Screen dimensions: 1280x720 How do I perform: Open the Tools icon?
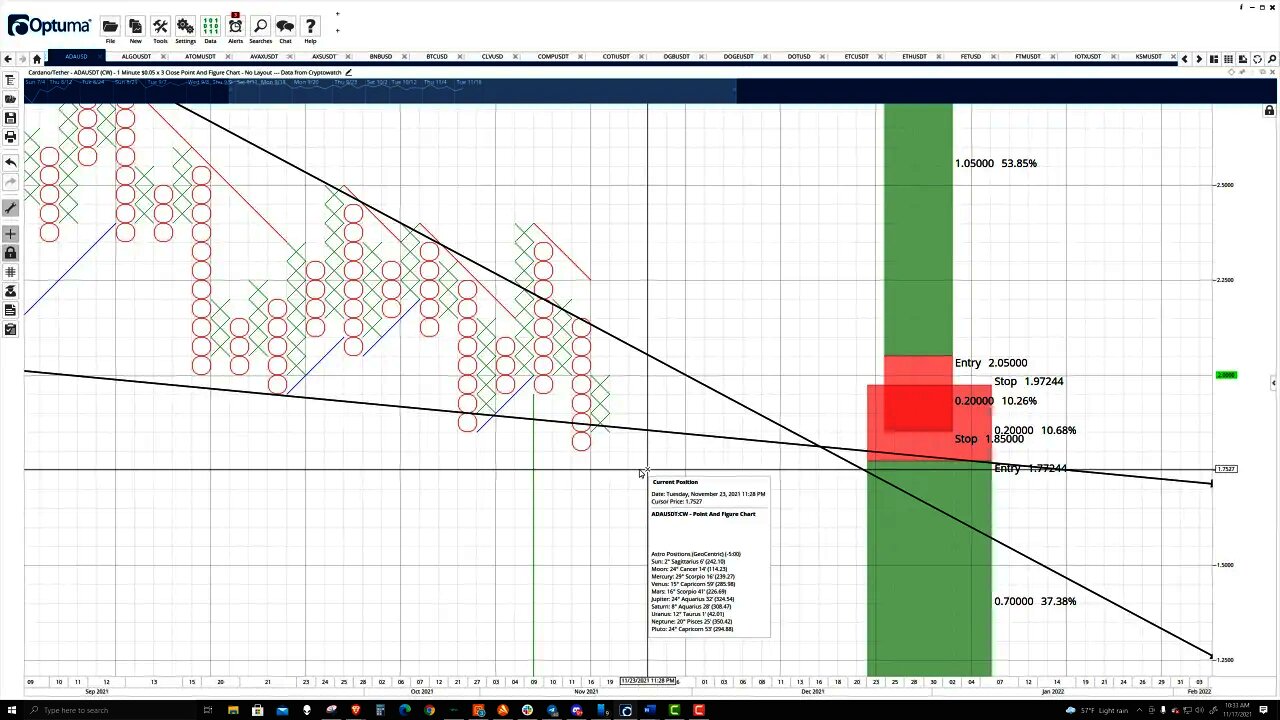click(x=160, y=29)
